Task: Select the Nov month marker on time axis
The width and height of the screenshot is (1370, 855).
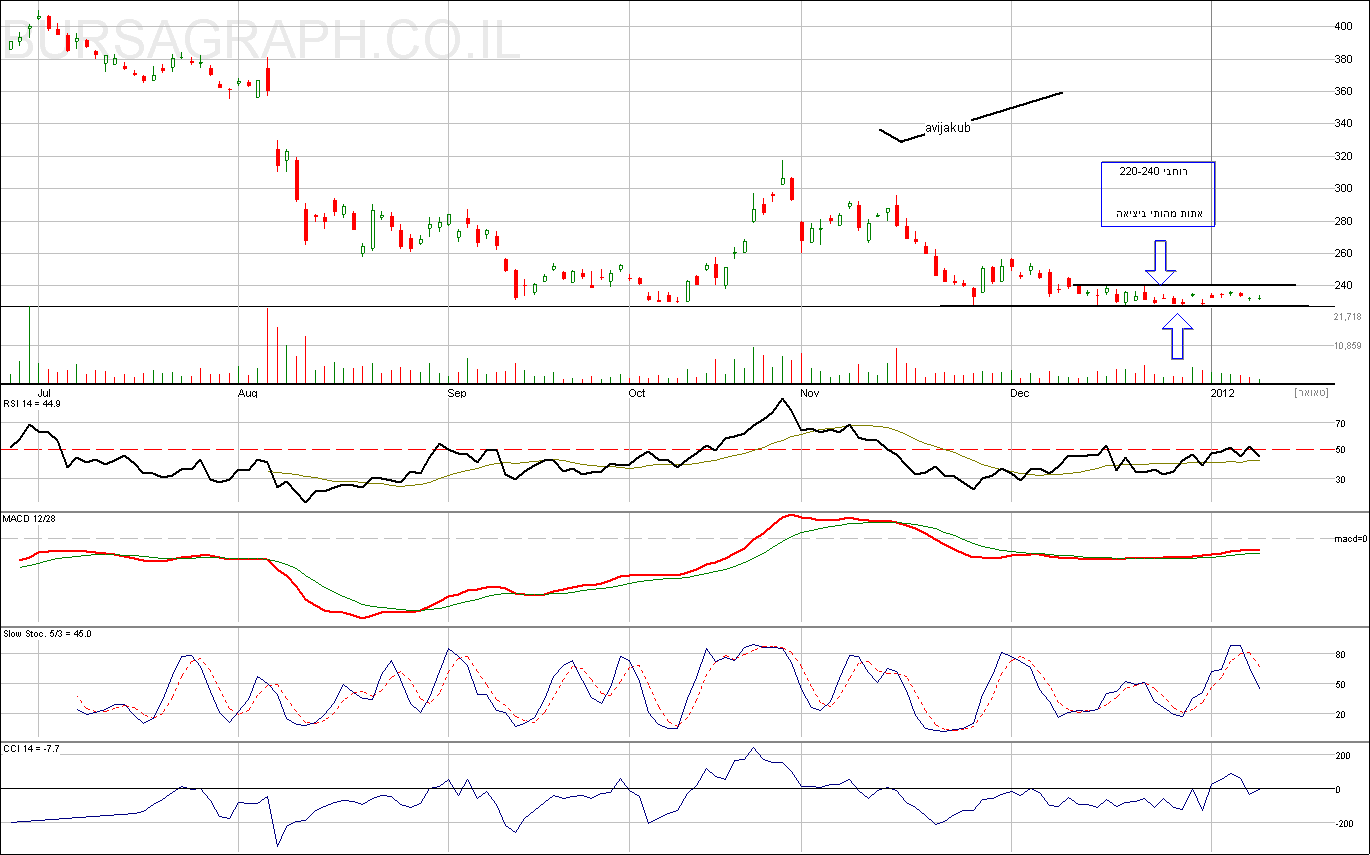Action: click(810, 393)
